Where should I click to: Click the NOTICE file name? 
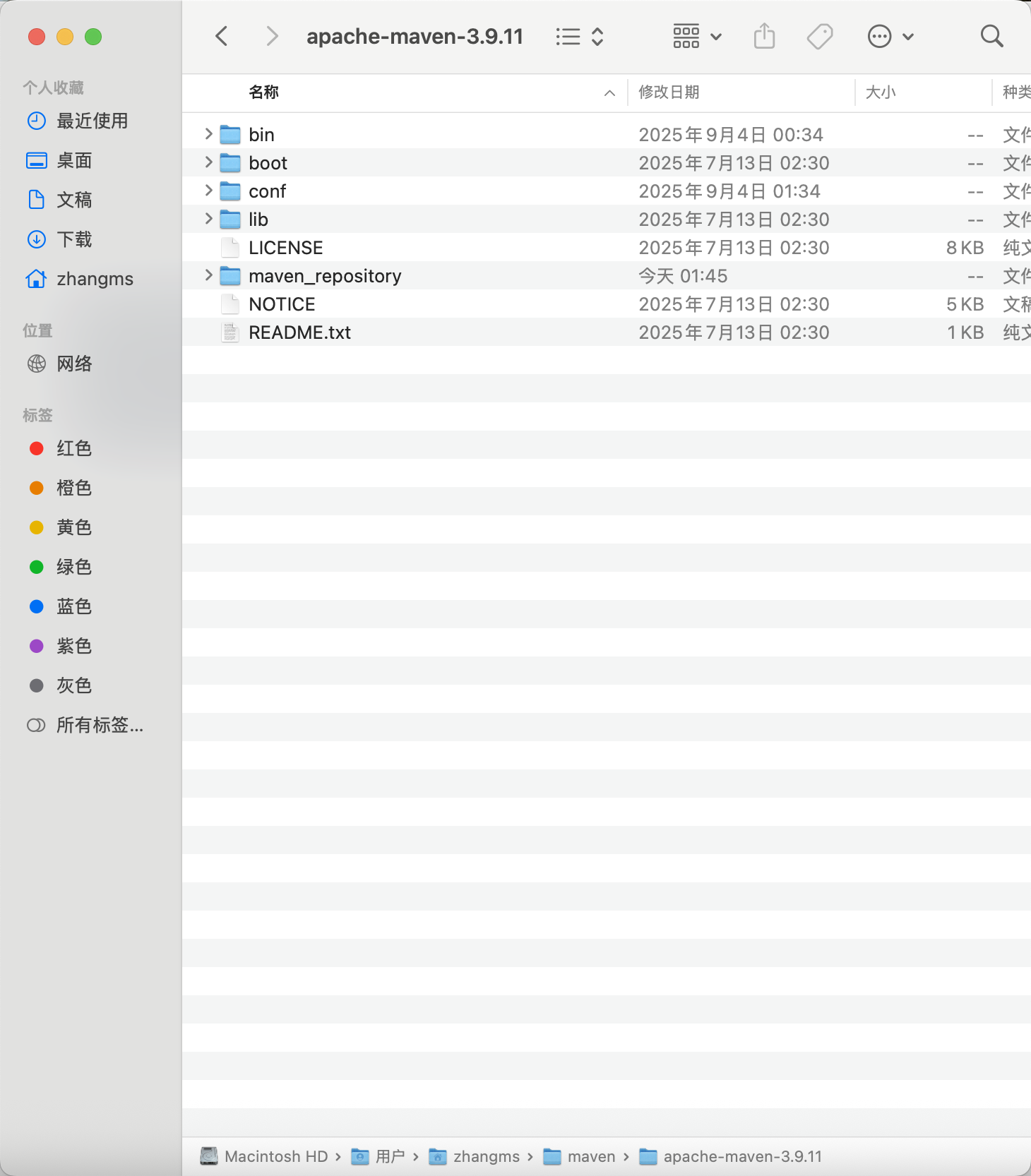coord(282,304)
